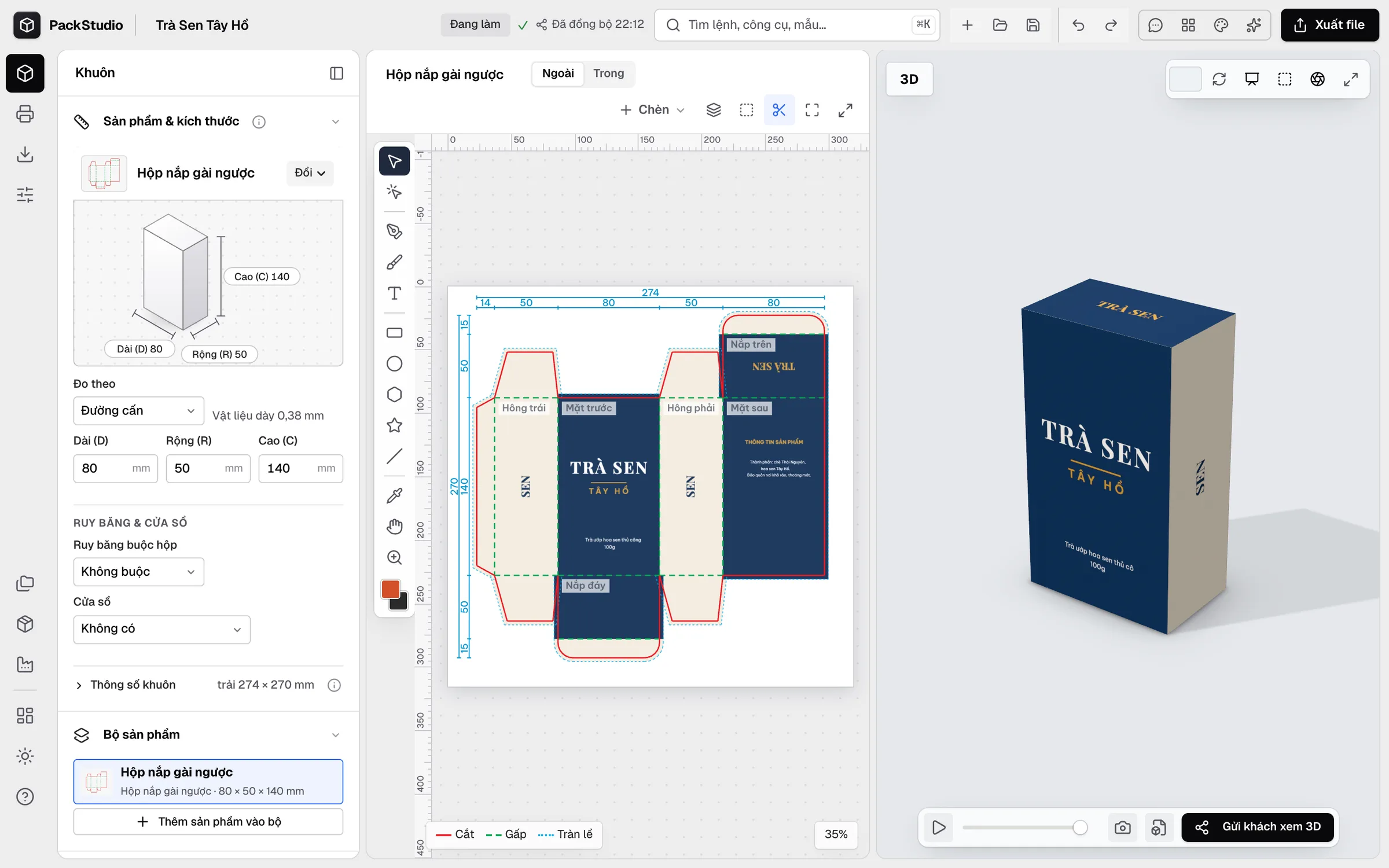Click the 3D animation slider handle
Viewport: 1389px width, 868px height.
click(x=1079, y=827)
